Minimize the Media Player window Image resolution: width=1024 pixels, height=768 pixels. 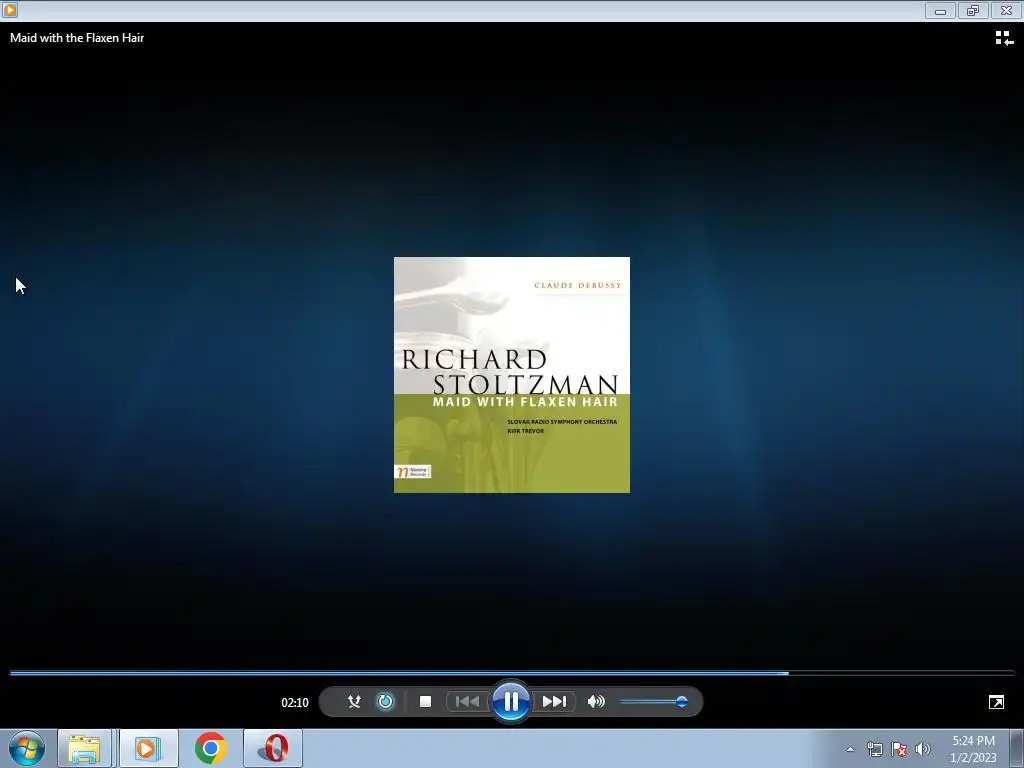click(x=940, y=10)
